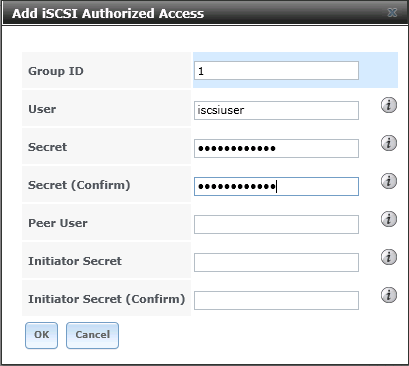Click info icon for Initiator Secret (Confirm)

point(389,295)
